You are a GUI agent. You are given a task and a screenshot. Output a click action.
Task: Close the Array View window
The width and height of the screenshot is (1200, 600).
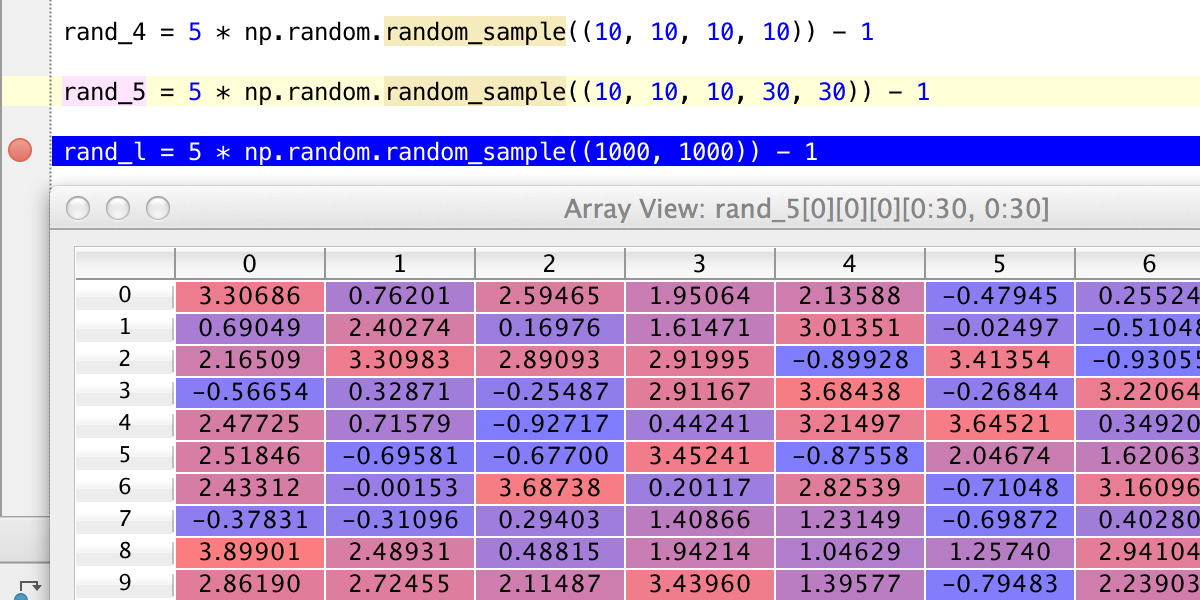point(78,208)
